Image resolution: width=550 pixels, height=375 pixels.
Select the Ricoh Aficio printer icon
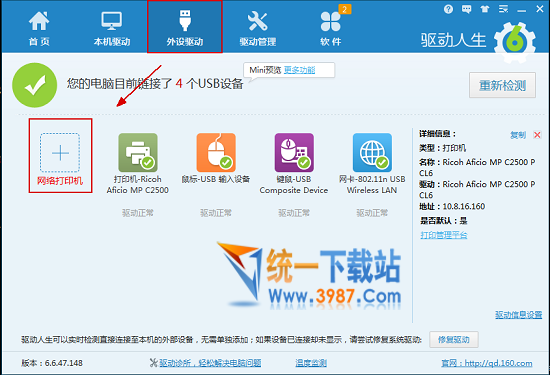pyautogui.click(x=138, y=152)
